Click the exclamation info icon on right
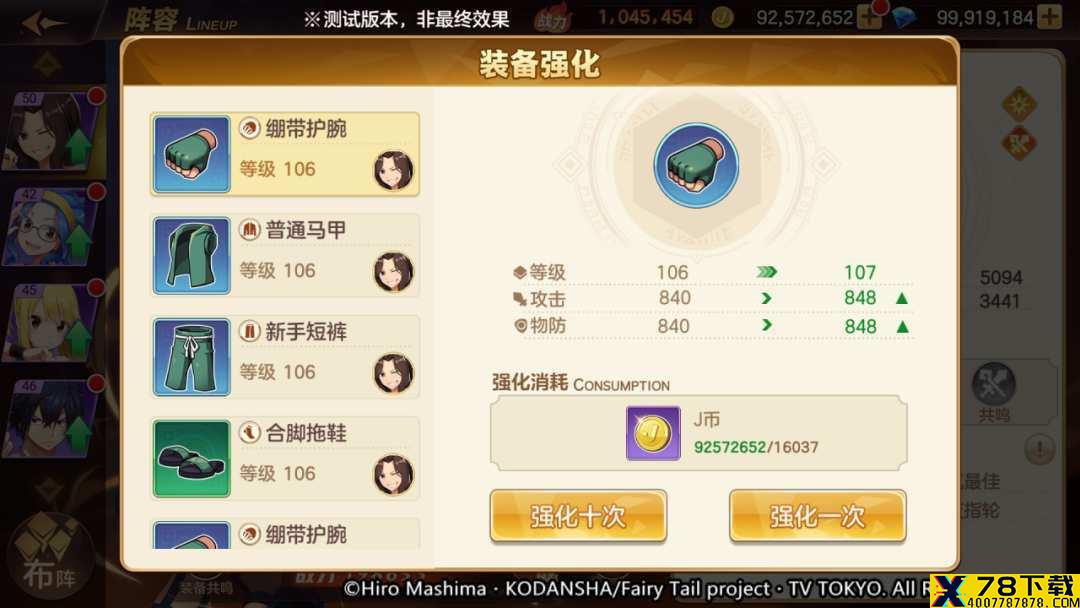 (x=1039, y=450)
